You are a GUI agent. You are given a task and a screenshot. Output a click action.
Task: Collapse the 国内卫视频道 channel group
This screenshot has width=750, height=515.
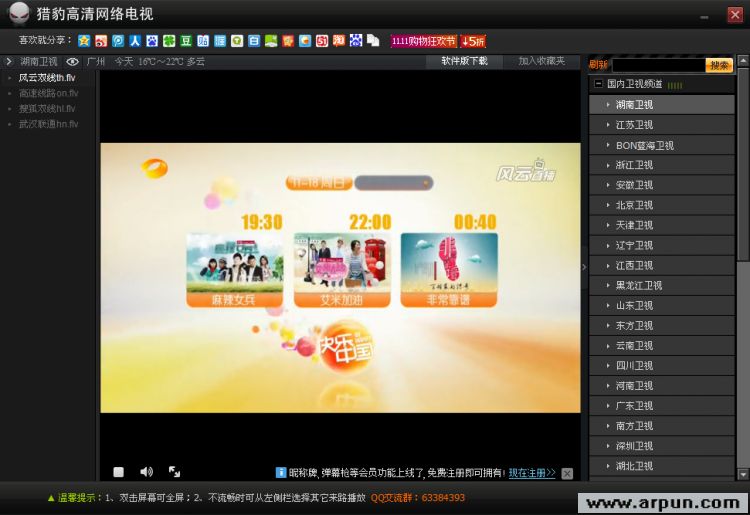pyautogui.click(x=598, y=84)
